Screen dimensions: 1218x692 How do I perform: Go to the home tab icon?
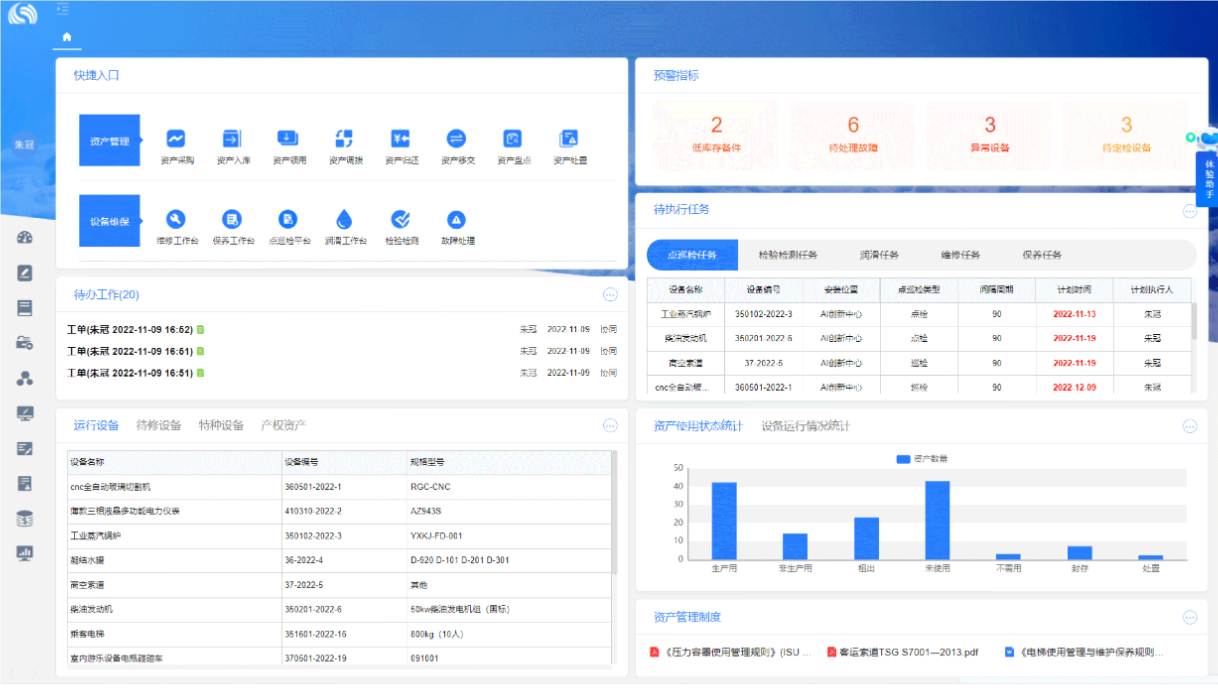coord(67,37)
